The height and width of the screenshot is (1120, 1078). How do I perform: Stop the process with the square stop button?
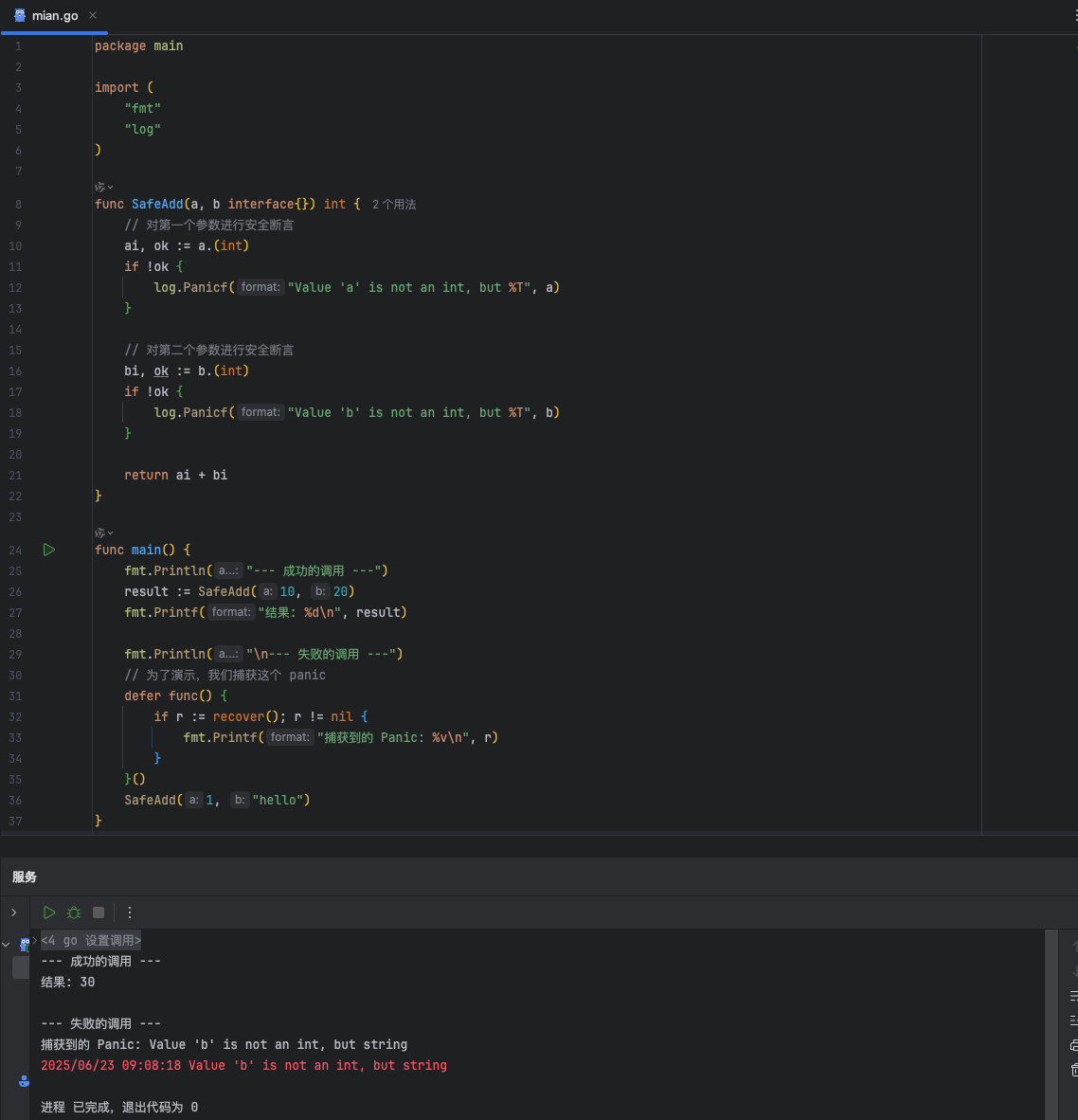pos(99,912)
